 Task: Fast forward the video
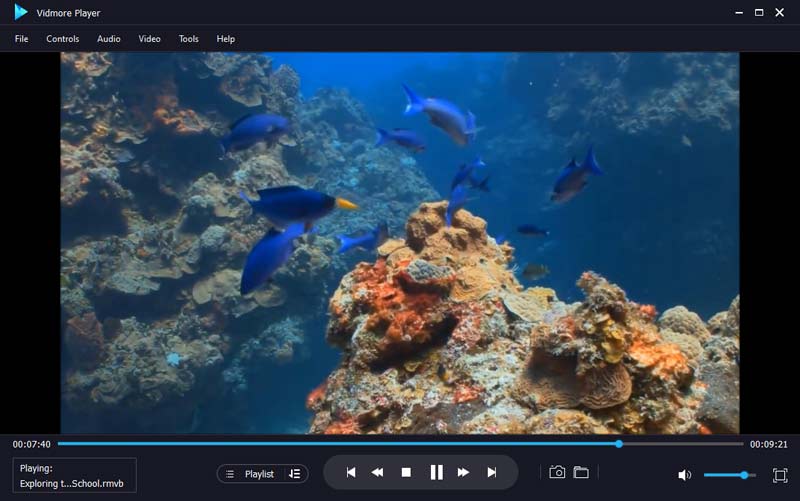pyautogui.click(x=464, y=473)
